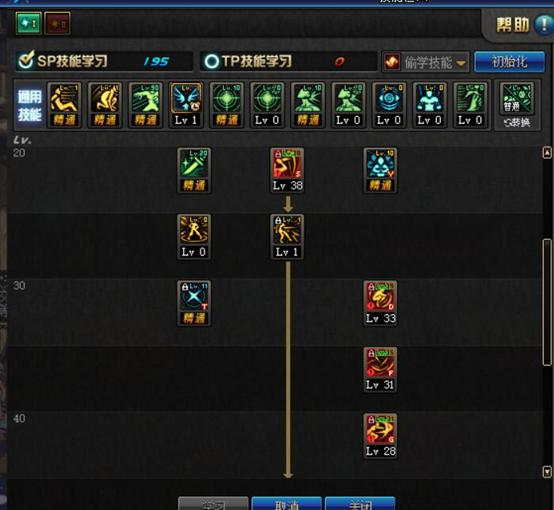Viewport: 554px width, 510px height.
Task: Enable SP技能学习 checkbox
Action: pos(26,61)
